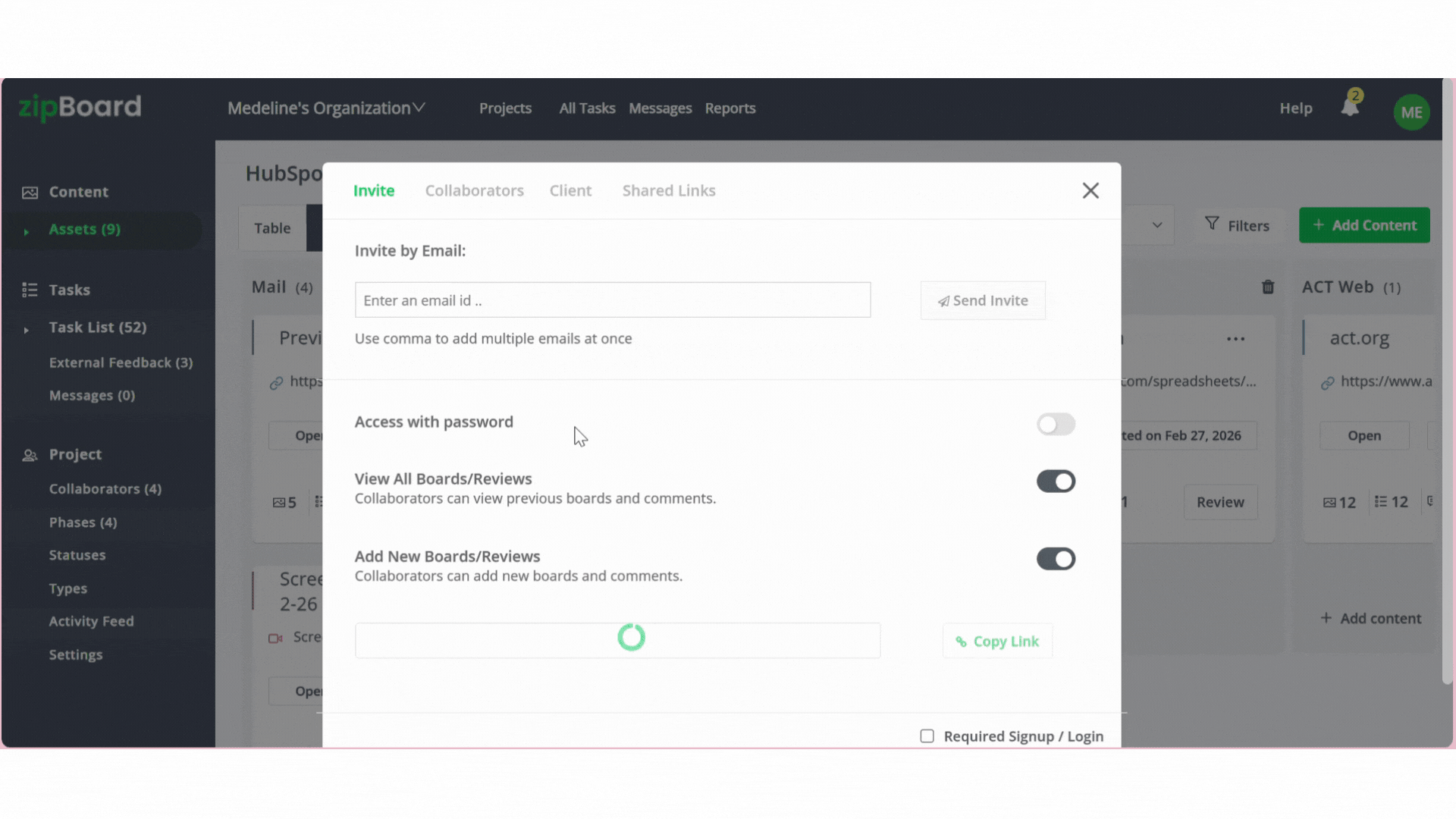The height and width of the screenshot is (819, 1456).
Task: Open the Shared Links tab
Action: click(x=668, y=190)
